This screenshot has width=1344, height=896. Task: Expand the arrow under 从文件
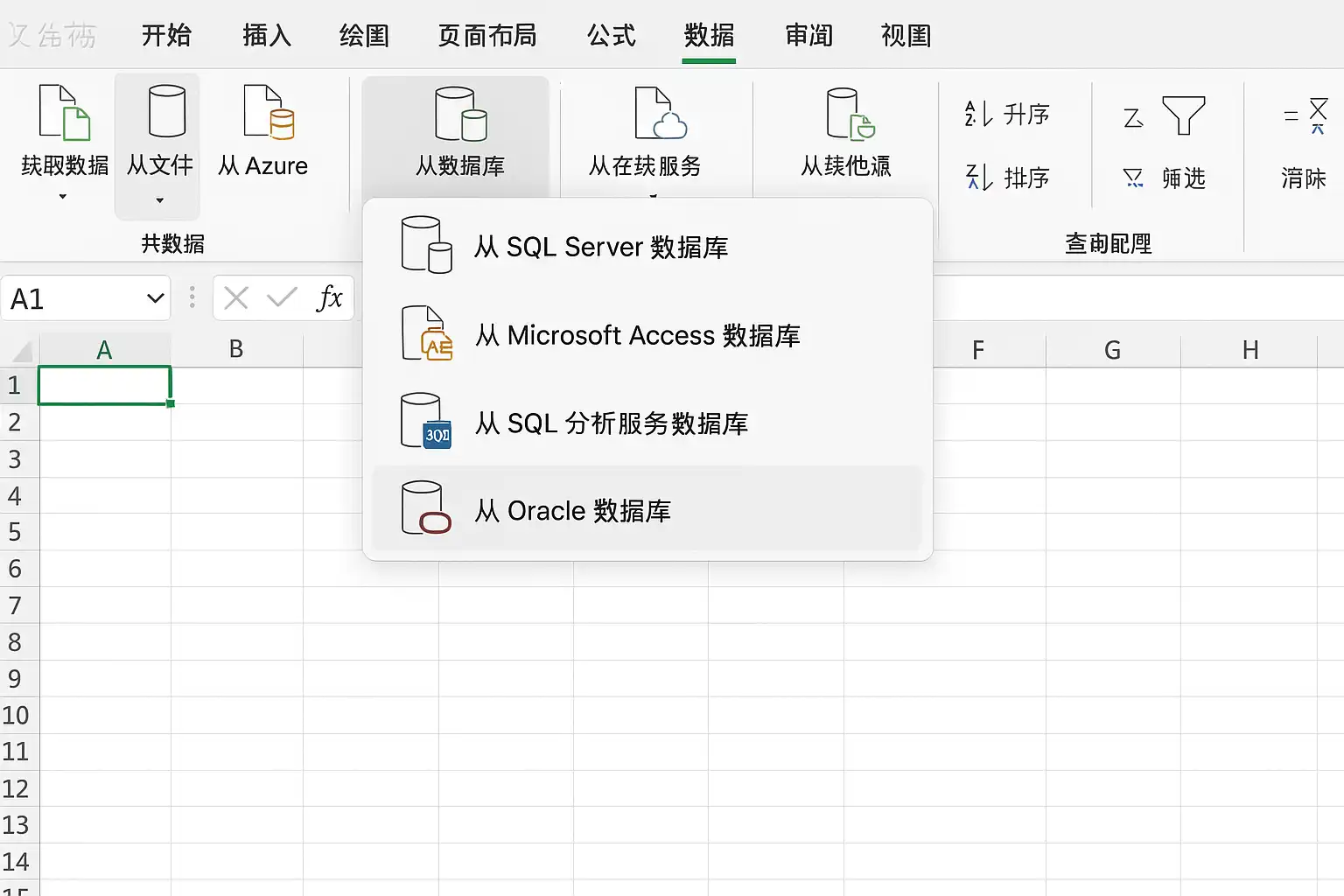tap(159, 200)
